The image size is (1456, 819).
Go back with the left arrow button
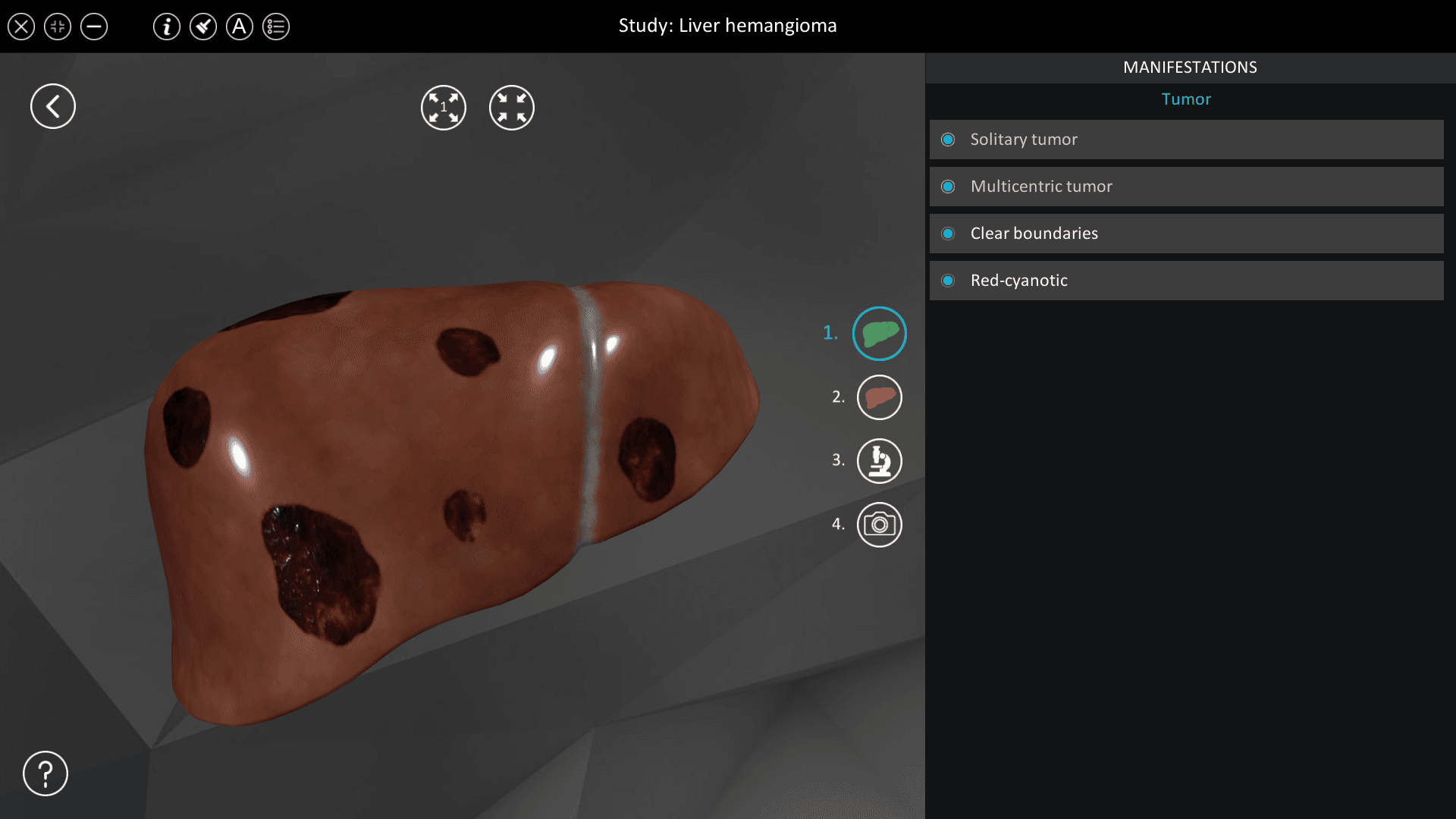[x=53, y=106]
